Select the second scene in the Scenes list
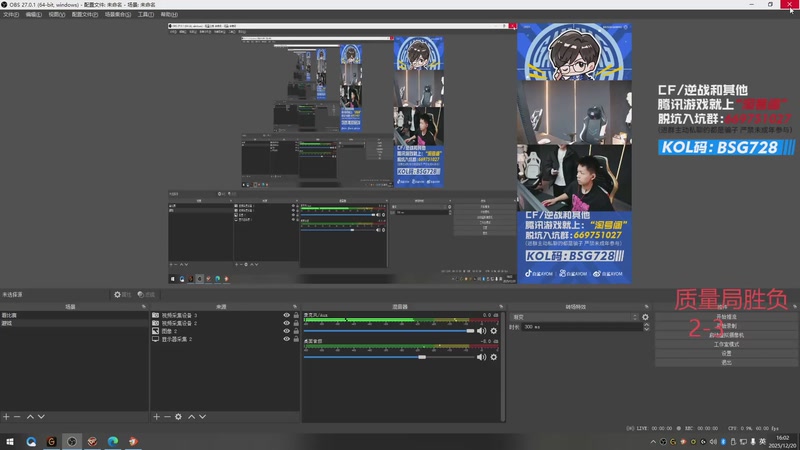800x450 pixels. pos(74,323)
